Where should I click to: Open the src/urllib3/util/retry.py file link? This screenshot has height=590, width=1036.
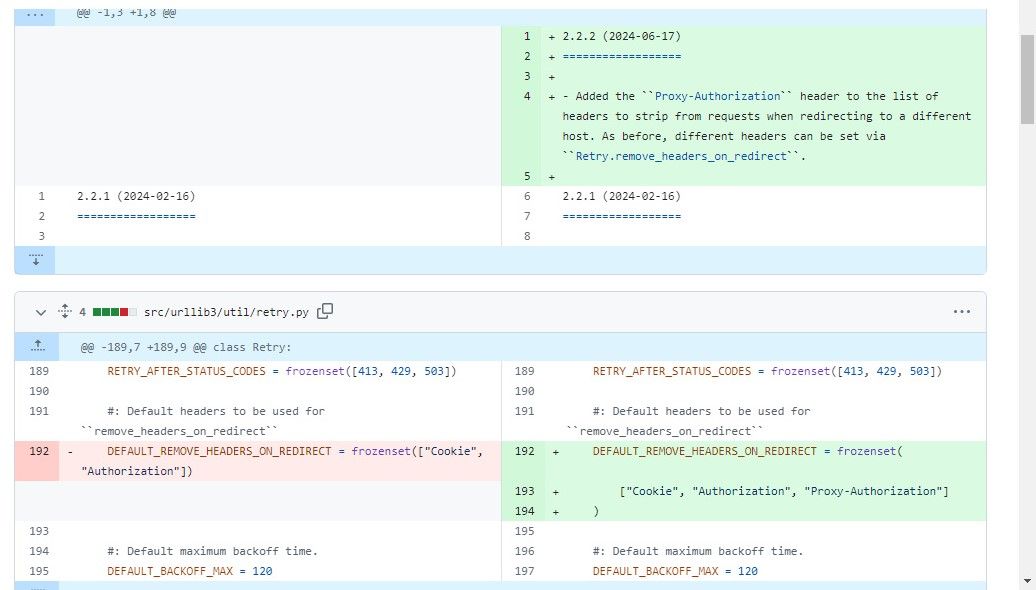click(227, 312)
